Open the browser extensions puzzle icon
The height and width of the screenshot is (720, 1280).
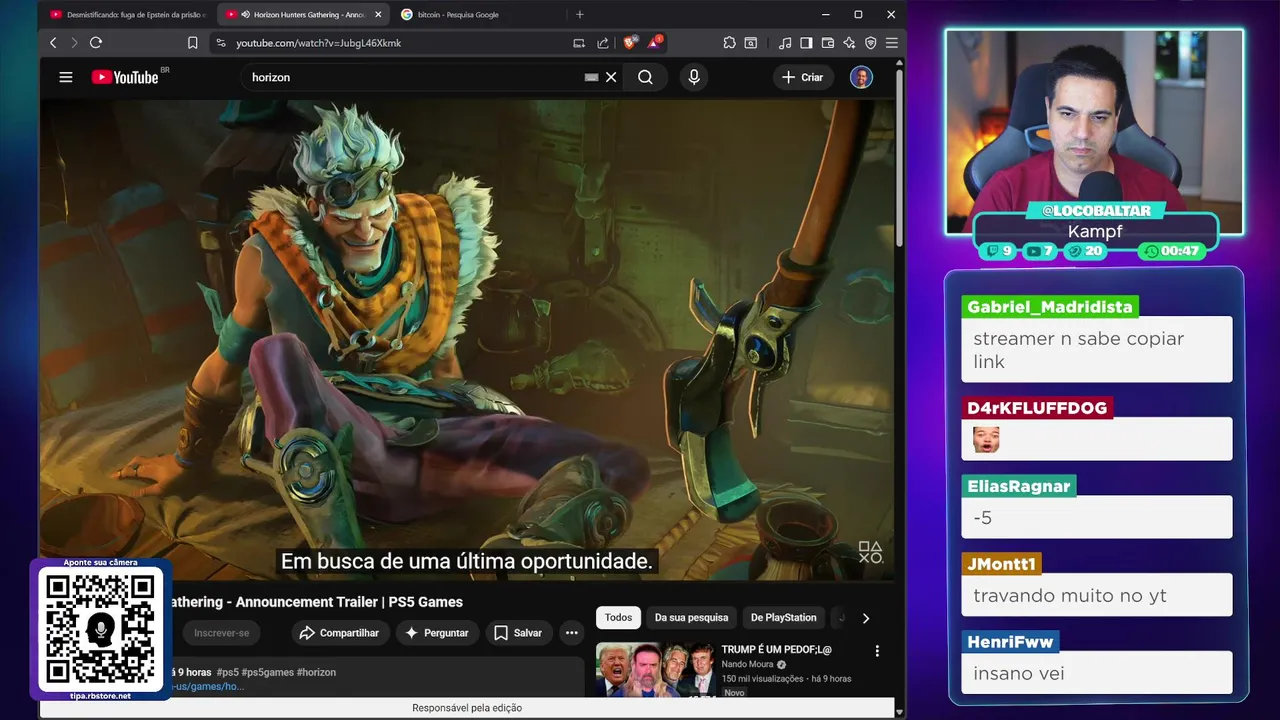pyautogui.click(x=729, y=43)
